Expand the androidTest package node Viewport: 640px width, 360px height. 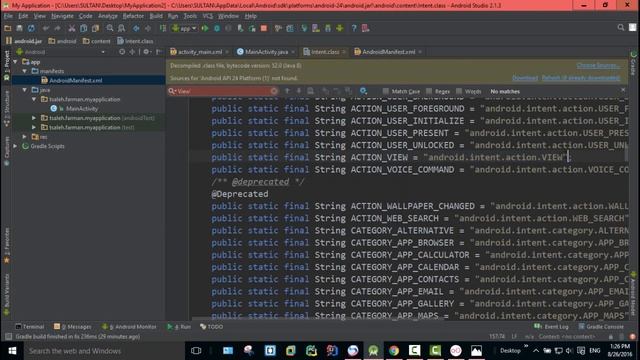(34, 118)
